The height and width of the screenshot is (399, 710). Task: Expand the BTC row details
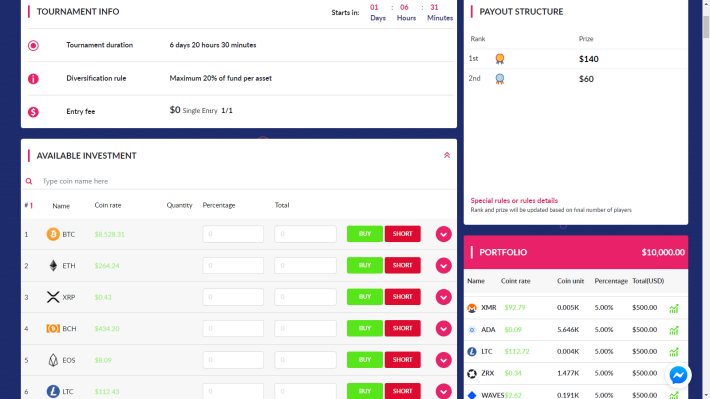443,234
